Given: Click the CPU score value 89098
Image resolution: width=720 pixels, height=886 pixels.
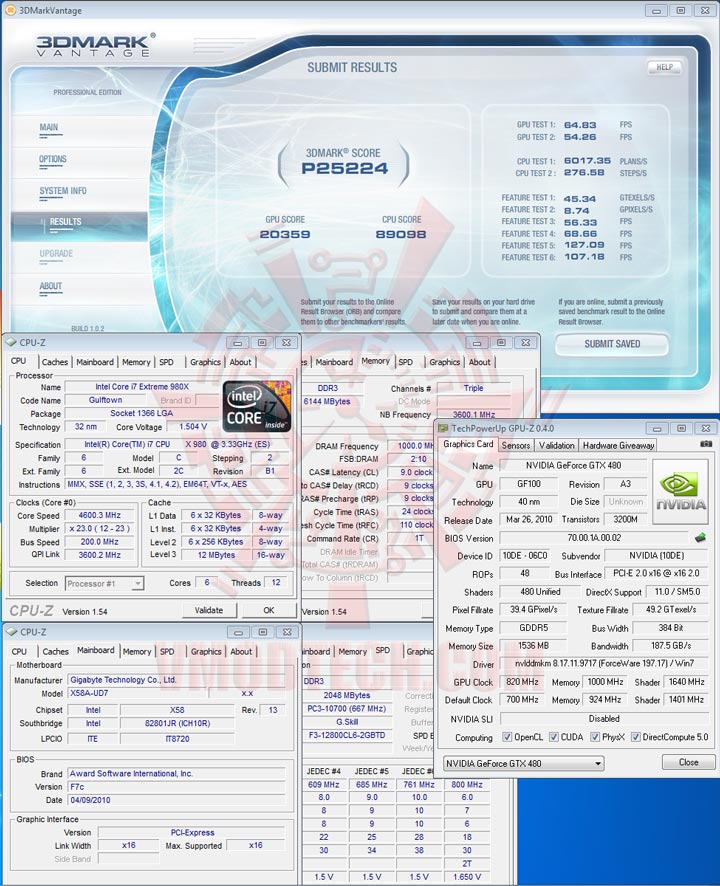Looking at the screenshot, I should 401,234.
